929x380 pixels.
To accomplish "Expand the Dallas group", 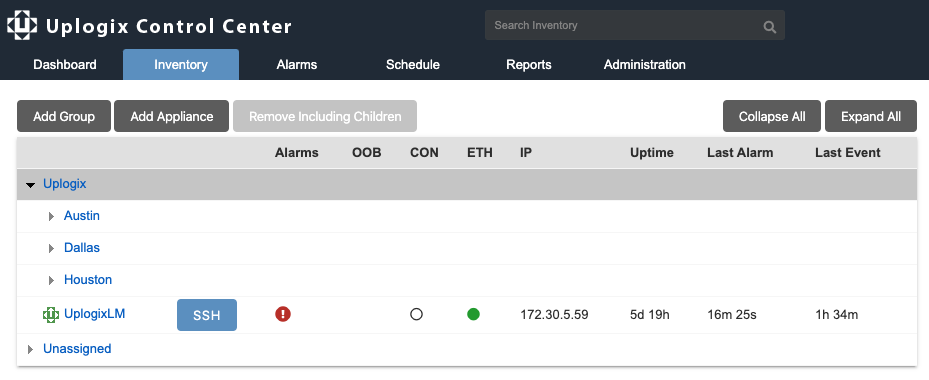I will pos(52,248).
